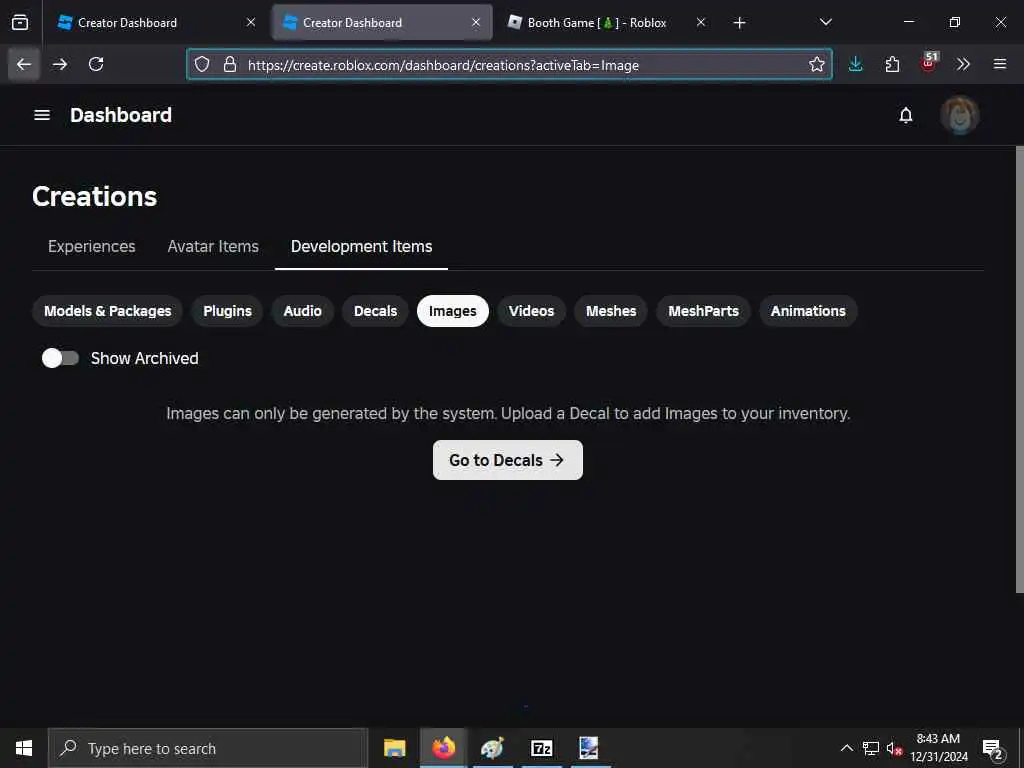1024x768 pixels.
Task: Open the extensions puzzle icon
Action: point(892,64)
